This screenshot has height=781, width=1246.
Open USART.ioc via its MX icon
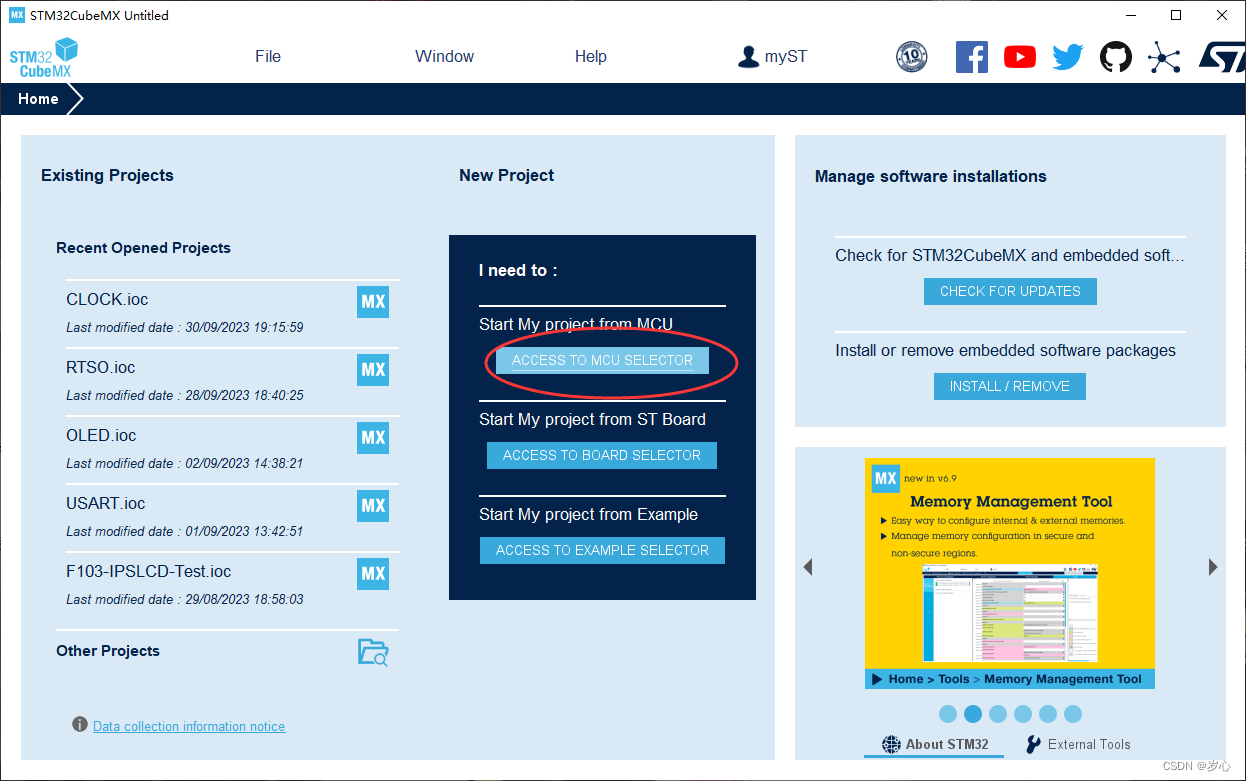pos(373,506)
